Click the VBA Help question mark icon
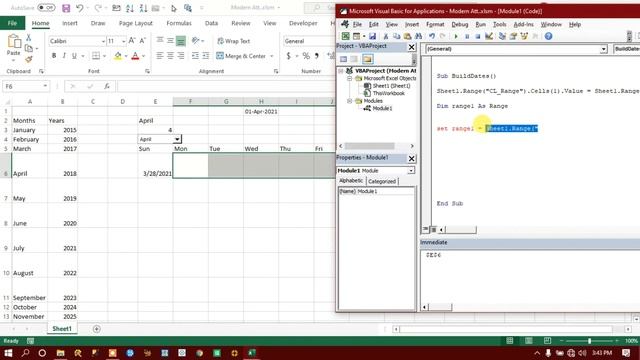640x360 pixels. [x=548, y=36]
